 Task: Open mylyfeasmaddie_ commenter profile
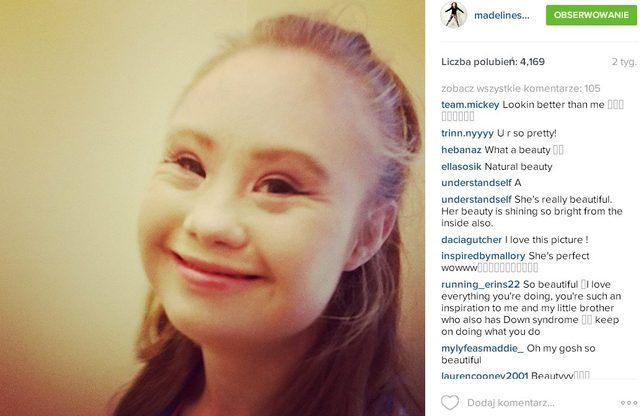(483, 348)
